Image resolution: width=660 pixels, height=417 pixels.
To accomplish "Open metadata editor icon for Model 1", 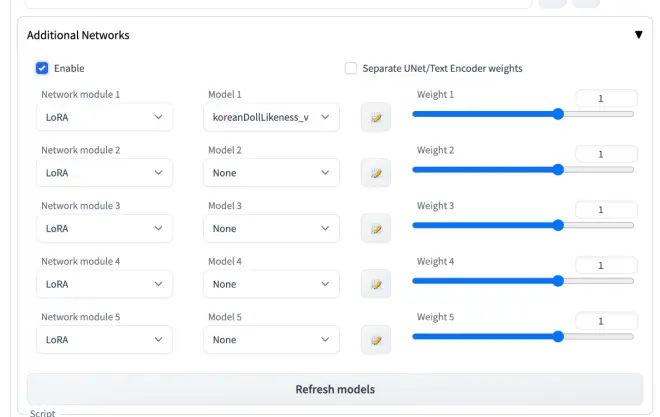I will [x=376, y=117].
